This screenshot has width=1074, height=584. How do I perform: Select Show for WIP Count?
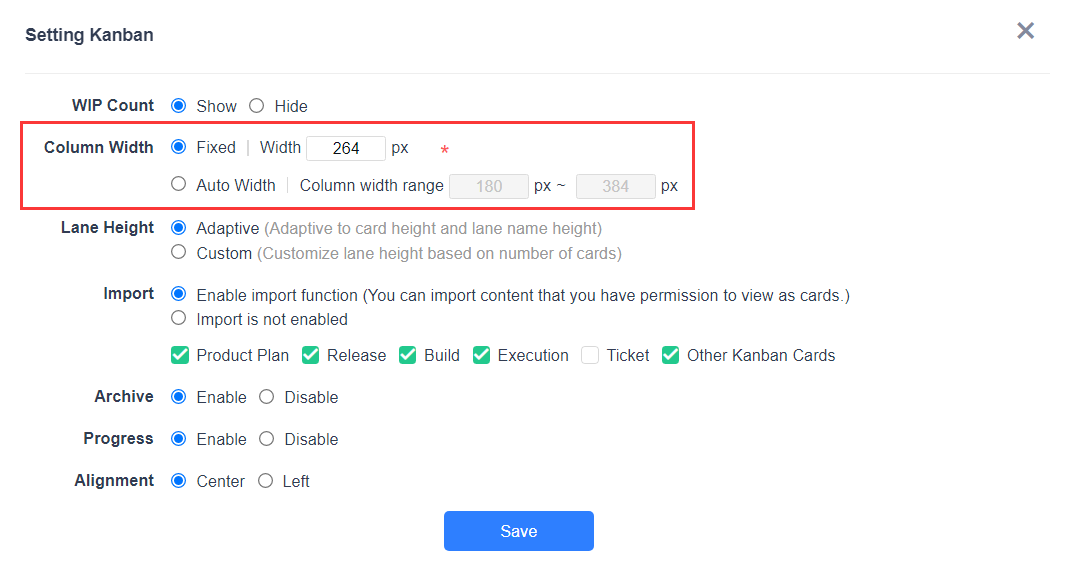179,106
